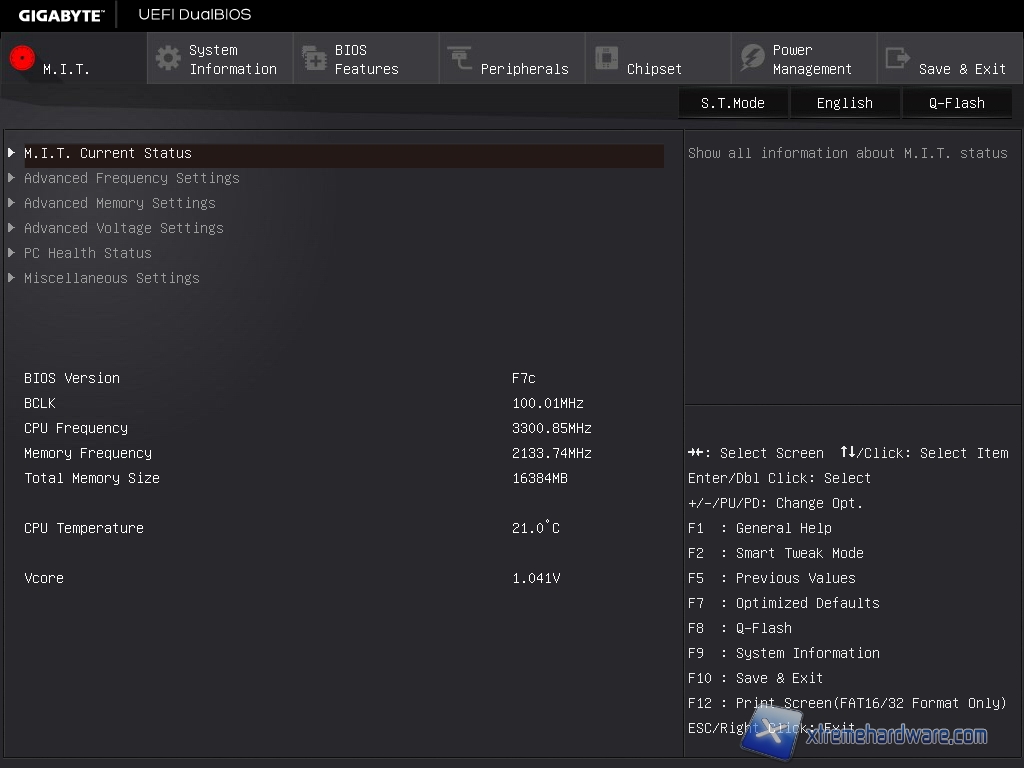Click the Save & Exit arrow icon

(x=898, y=59)
